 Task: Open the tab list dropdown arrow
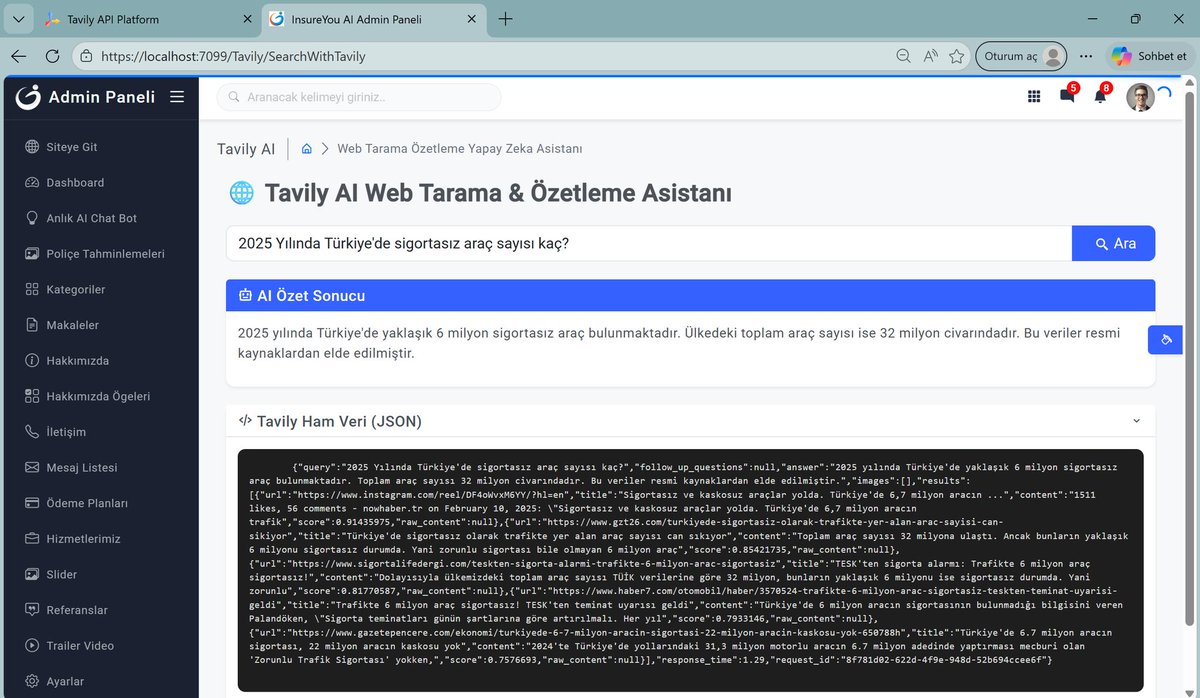(17, 19)
